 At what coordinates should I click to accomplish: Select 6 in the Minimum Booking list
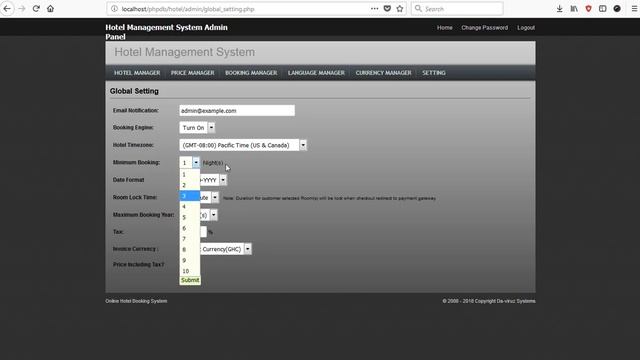pos(190,228)
